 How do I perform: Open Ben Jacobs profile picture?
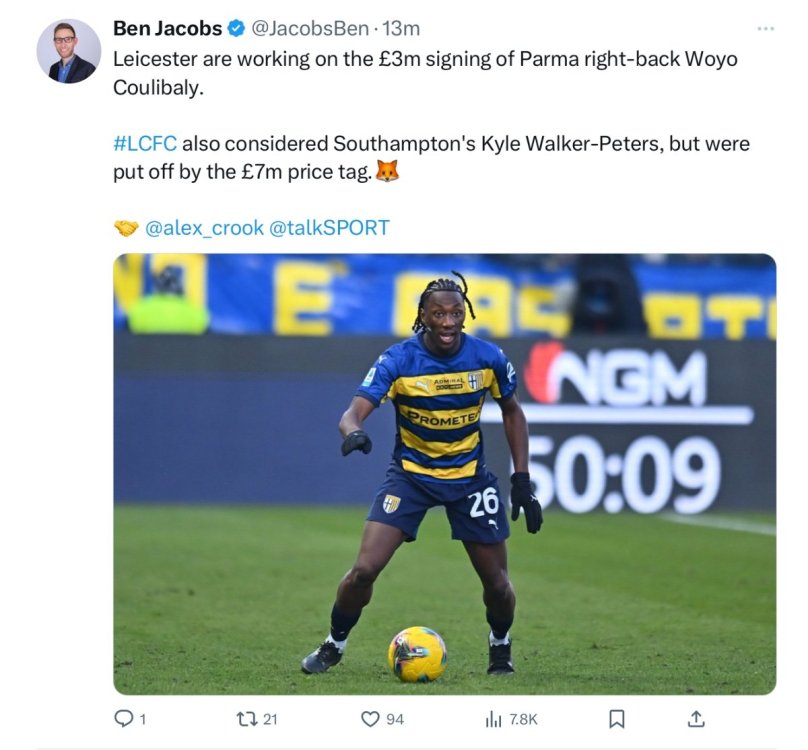[68, 52]
